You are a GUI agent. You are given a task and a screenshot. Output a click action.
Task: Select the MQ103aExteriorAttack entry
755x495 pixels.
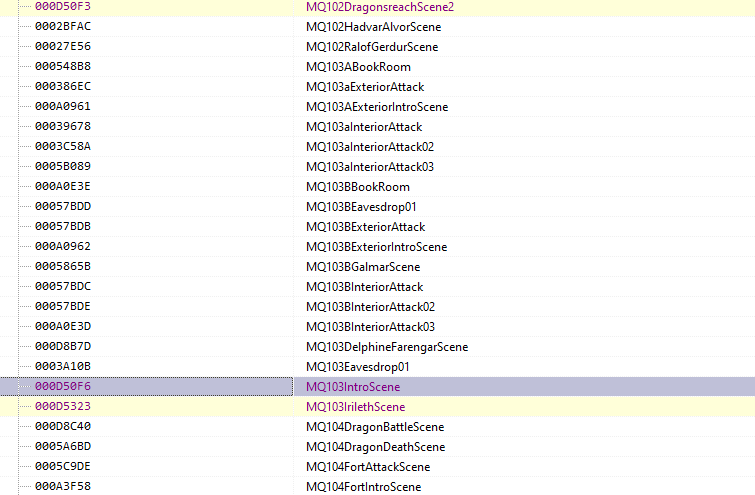[x=365, y=87]
